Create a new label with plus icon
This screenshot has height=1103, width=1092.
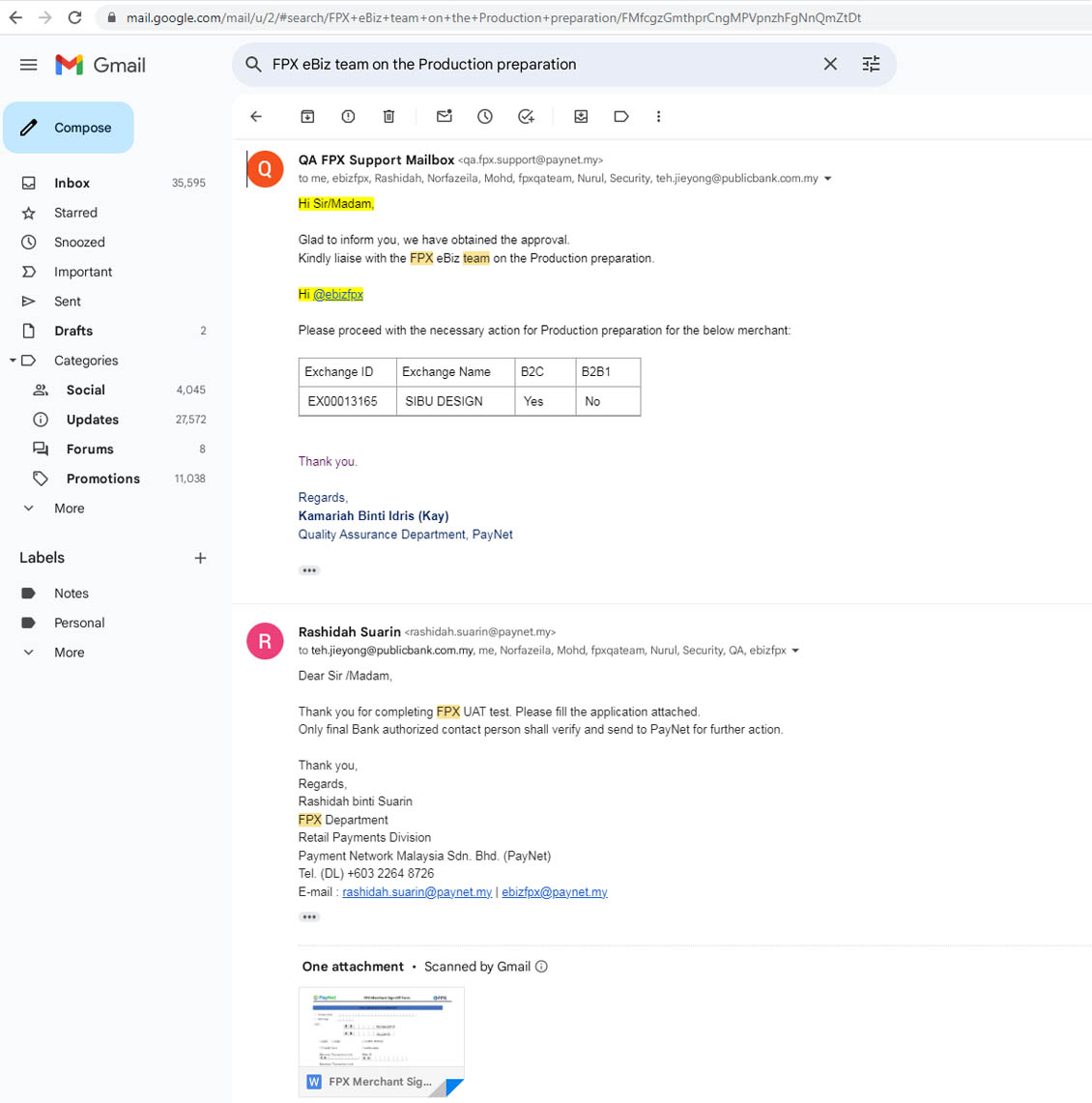click(200, 558)
